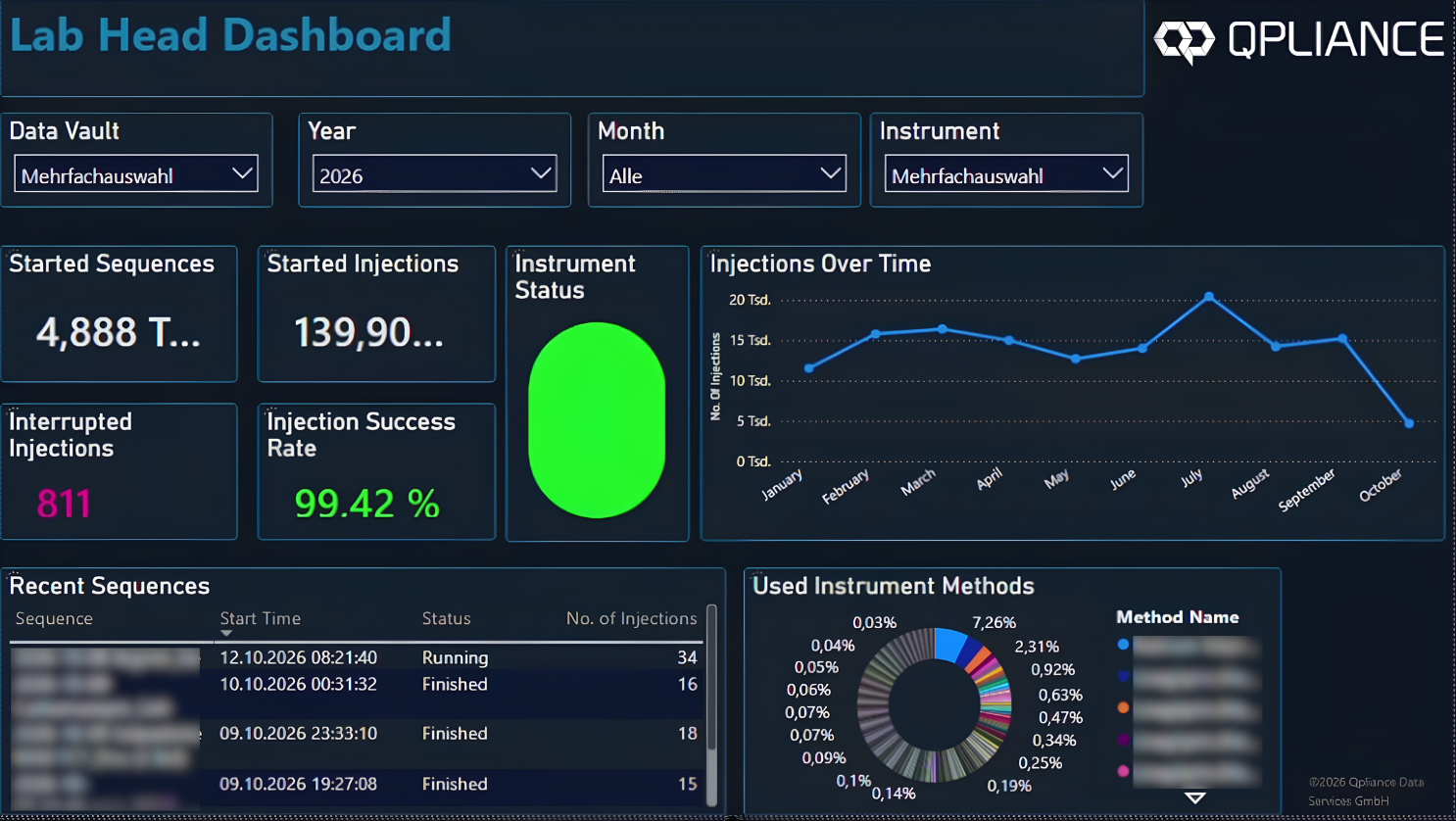Click the Used Instrument Methods title
Image resolution: width=1456 pixels, height=821 pixels.
[894, 586]
